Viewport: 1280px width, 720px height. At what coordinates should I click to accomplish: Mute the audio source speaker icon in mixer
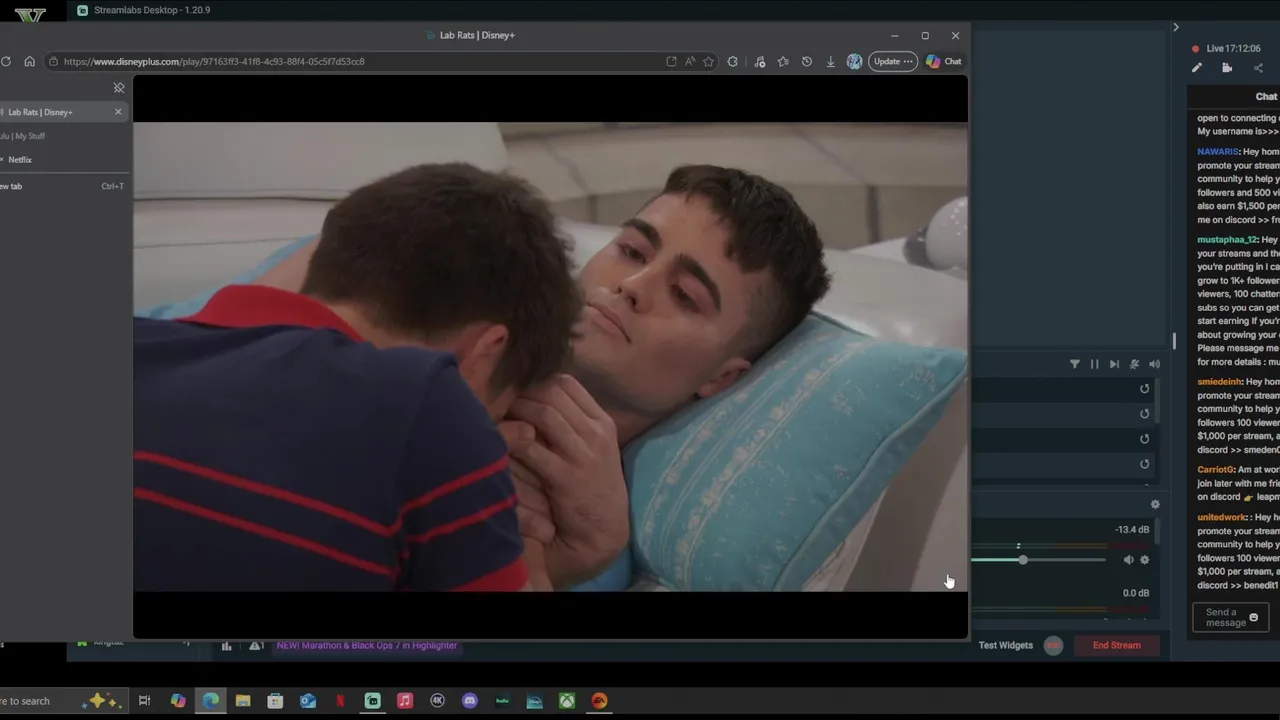1128,560
